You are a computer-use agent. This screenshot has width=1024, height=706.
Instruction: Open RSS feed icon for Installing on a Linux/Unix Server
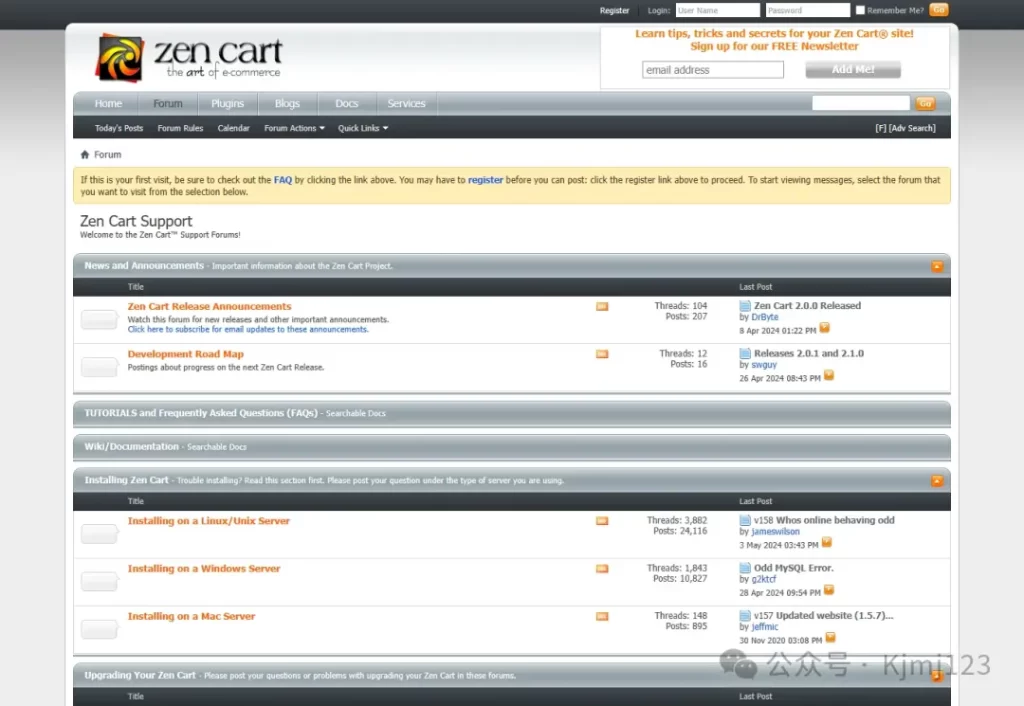click(602, 521)
